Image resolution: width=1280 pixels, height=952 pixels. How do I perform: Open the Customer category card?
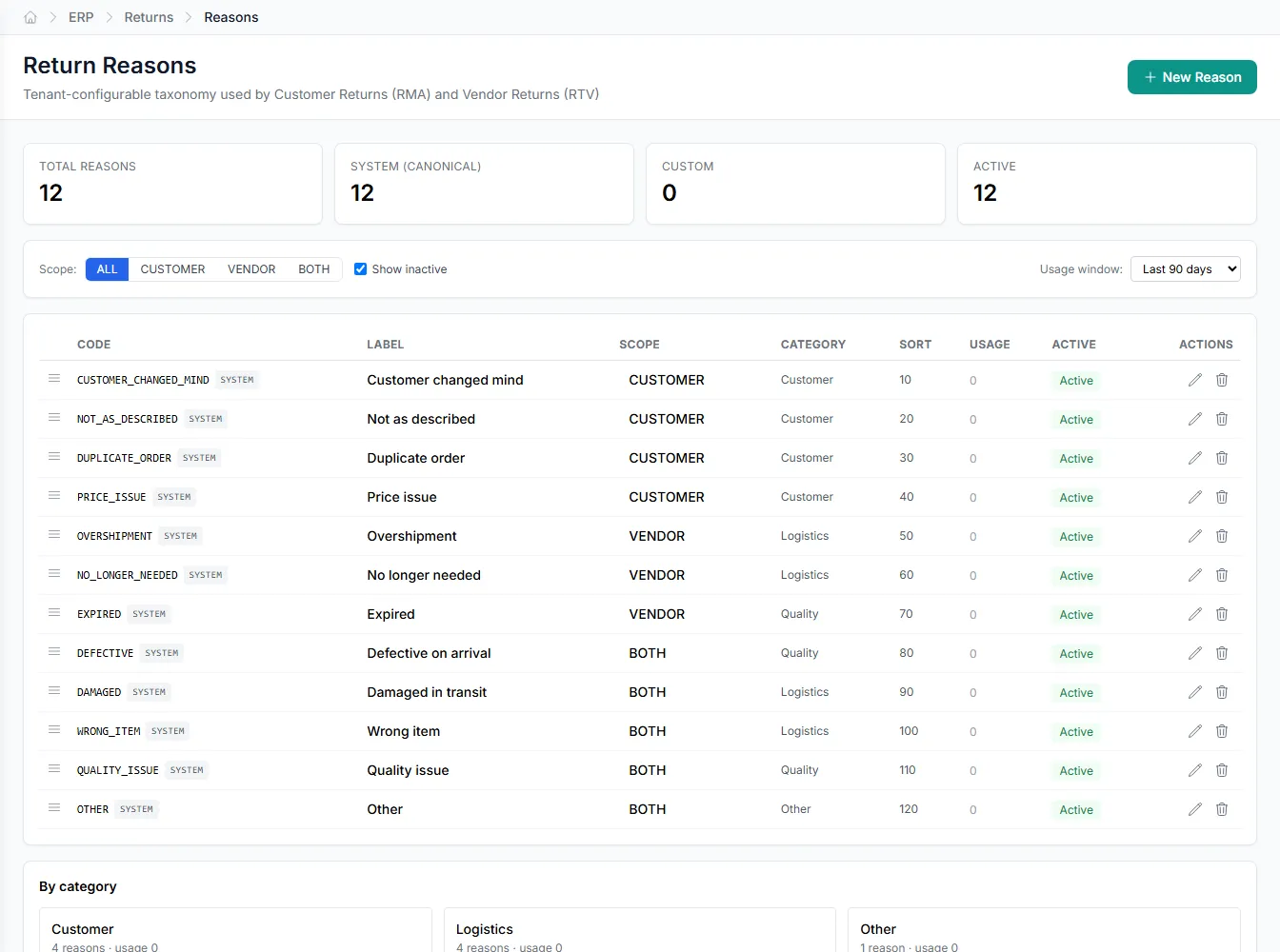pos(235,930)
